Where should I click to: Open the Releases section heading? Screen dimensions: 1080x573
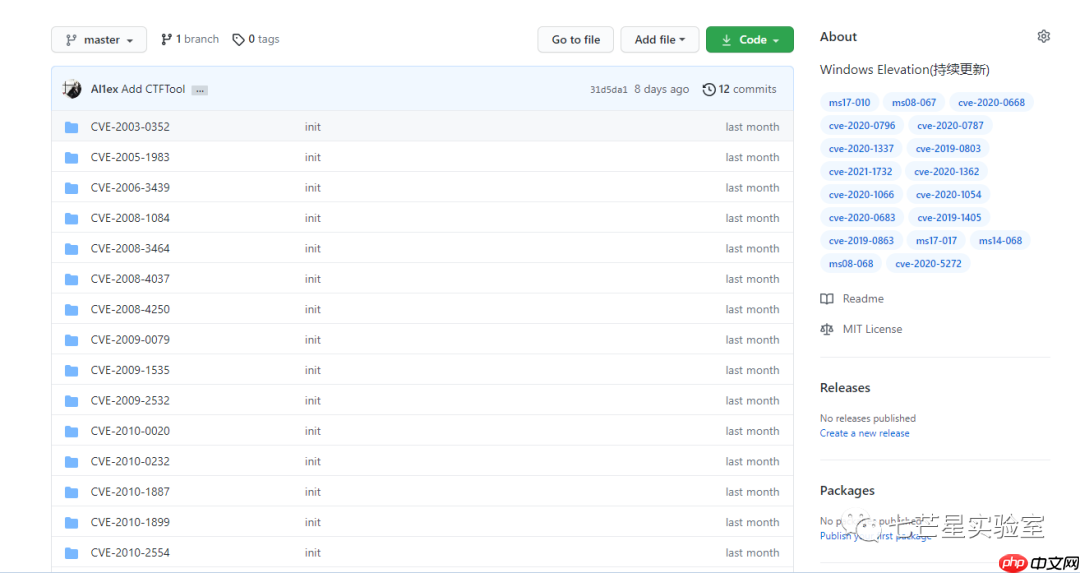click(x=845, y=388)
